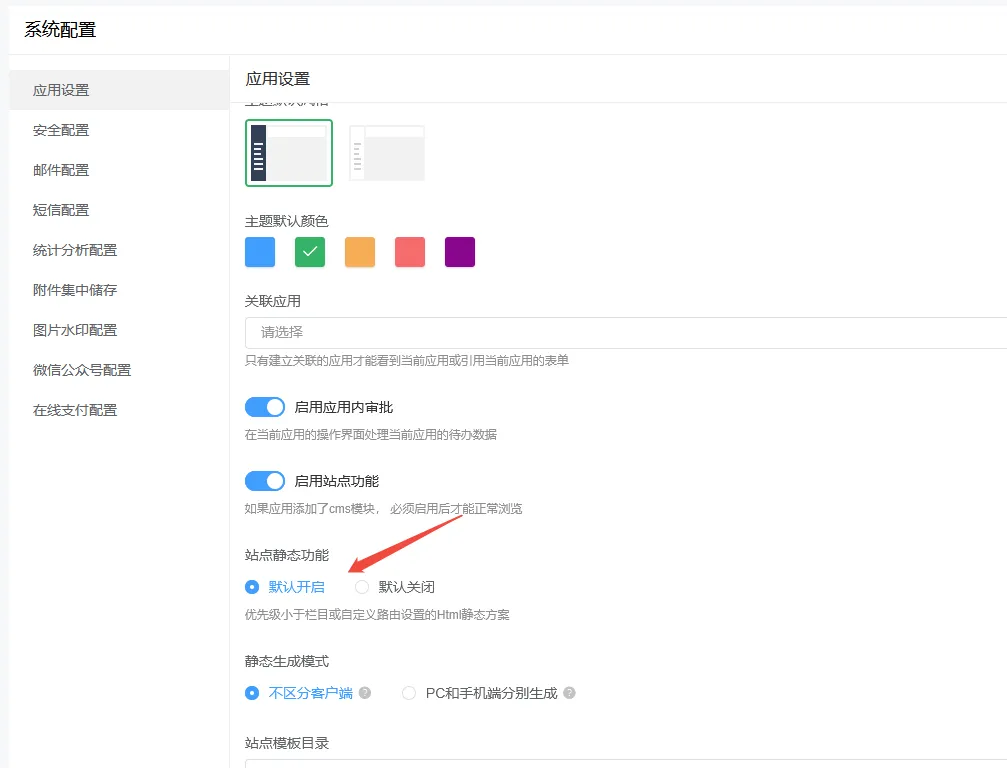This screenshot has width=1007, height=768.
Task: Click help icon next to PC和手机端分别生成
Action: pyautogui.click(x=569, y=693)
